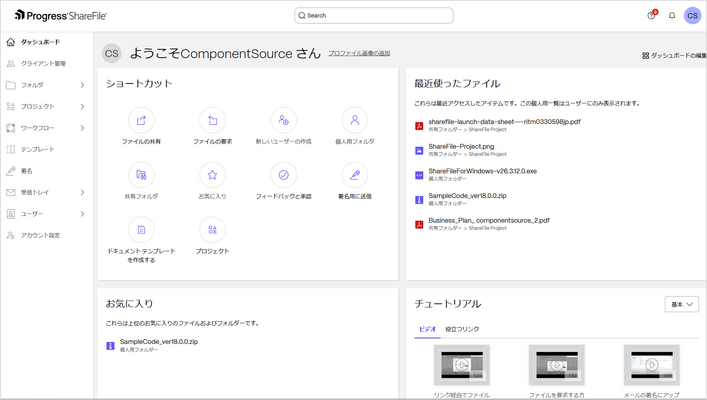
Task: Expand the プロジェクト sidebar chevron
Action: pos(82,106)
